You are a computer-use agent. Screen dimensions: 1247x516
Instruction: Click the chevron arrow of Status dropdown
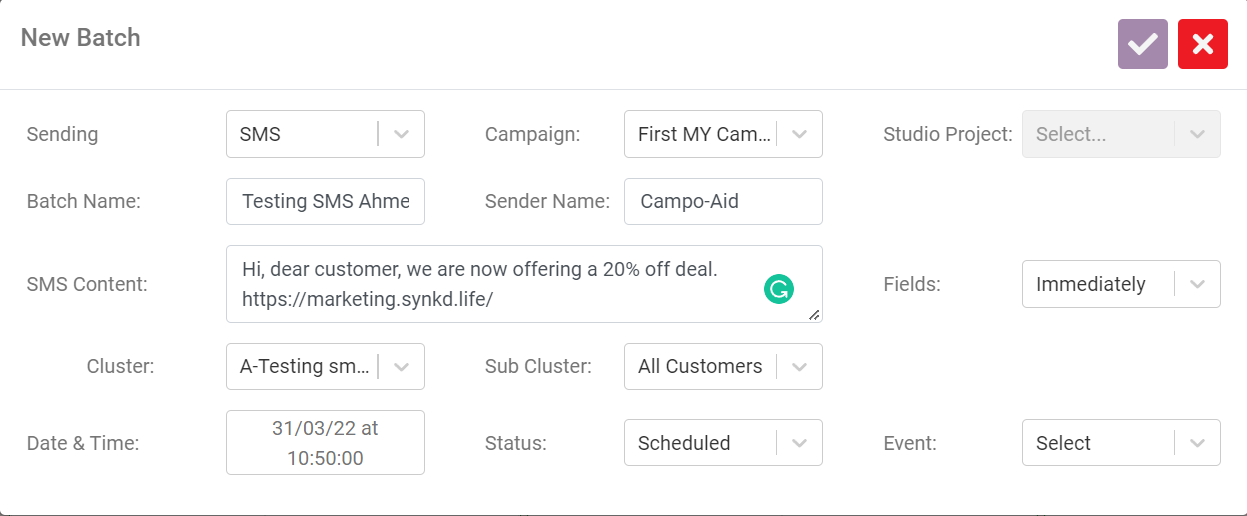pos(799,443)
